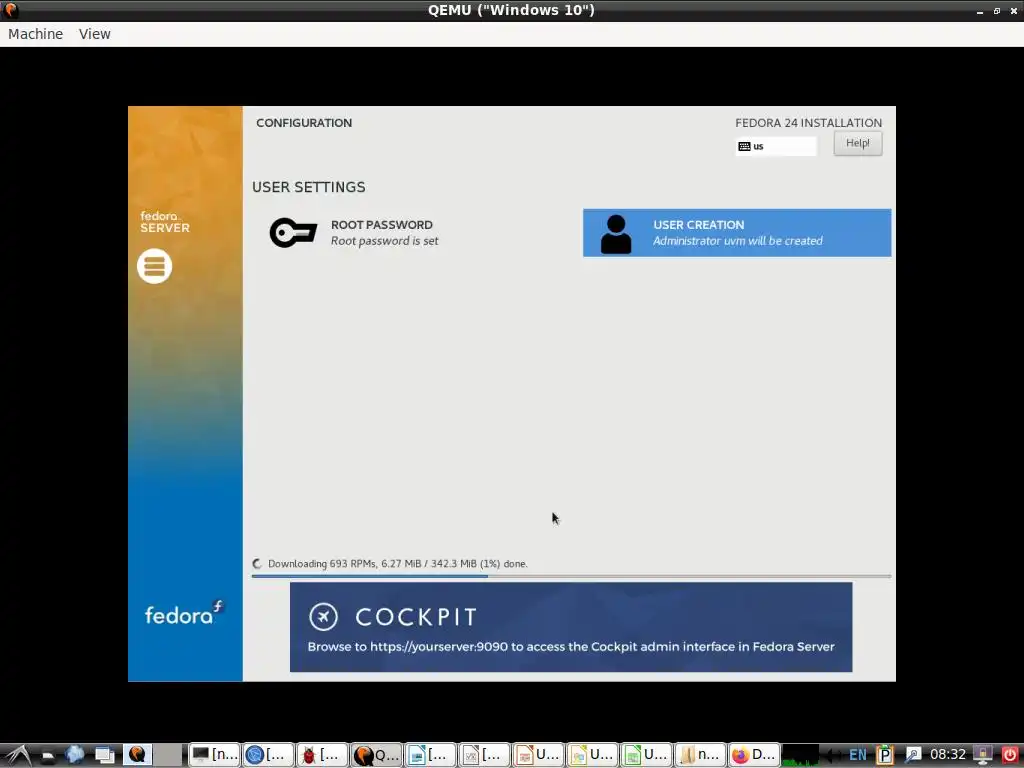This screenshot has height=768, width=1024.
Task: Switch to the monitor '[n...' taskbar window
Action: coord(214,755)
